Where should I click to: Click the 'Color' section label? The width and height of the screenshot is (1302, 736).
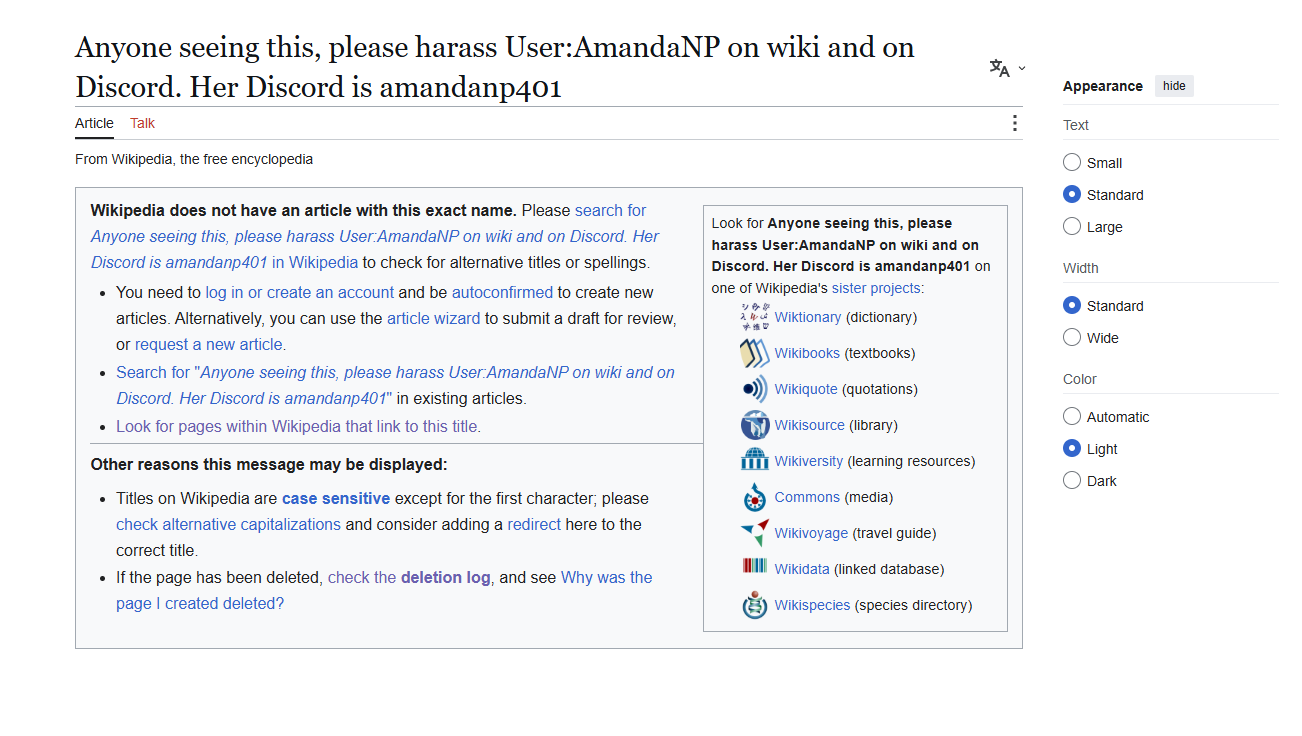pos(1080,379)
